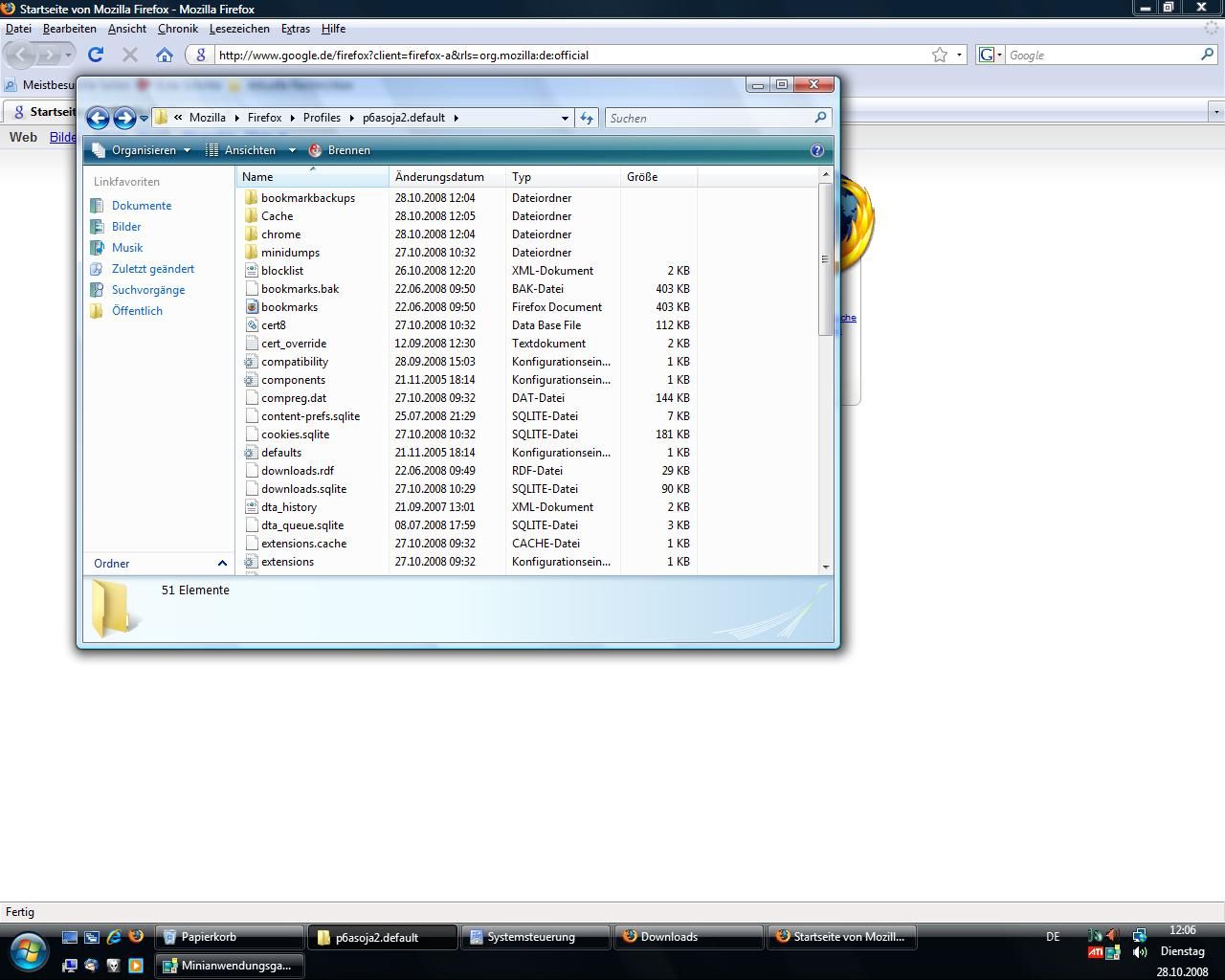Click the network tray icon

pyautogui.click(x=1139, y=935)
